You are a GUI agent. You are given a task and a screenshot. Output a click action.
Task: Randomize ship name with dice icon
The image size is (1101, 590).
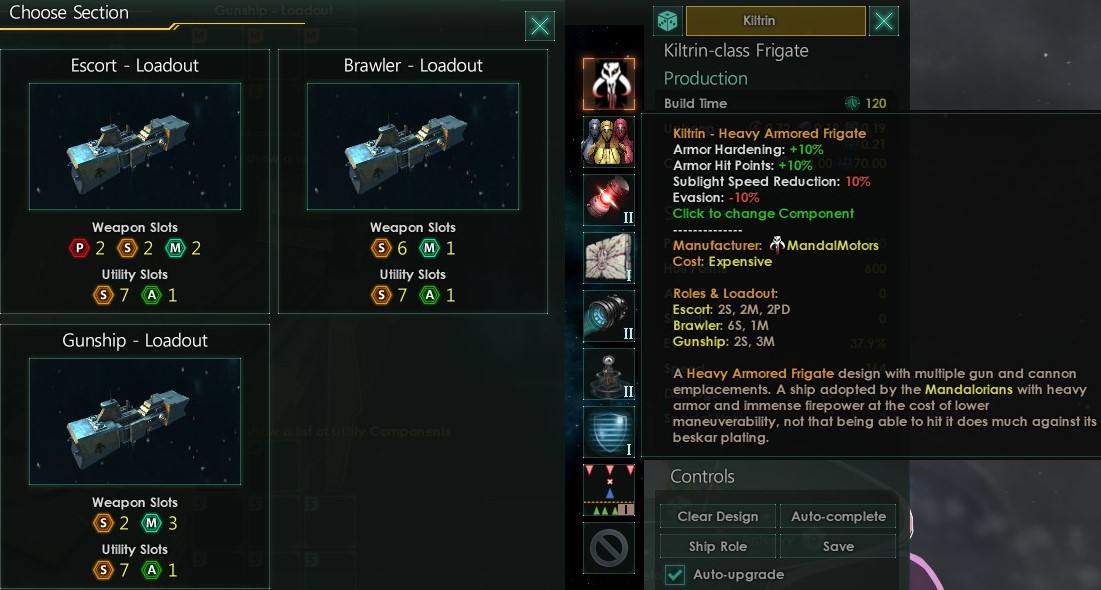click(x=667, y=21)
